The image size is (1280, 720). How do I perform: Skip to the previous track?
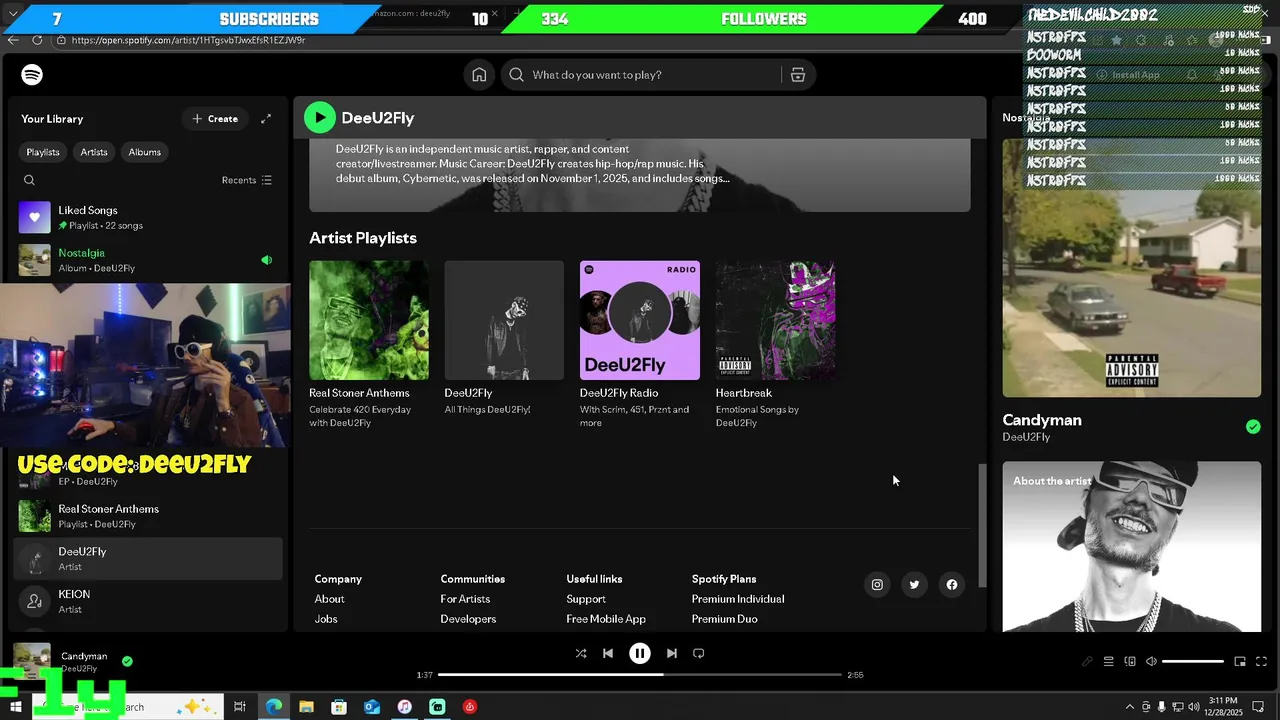tap(608, 653)
